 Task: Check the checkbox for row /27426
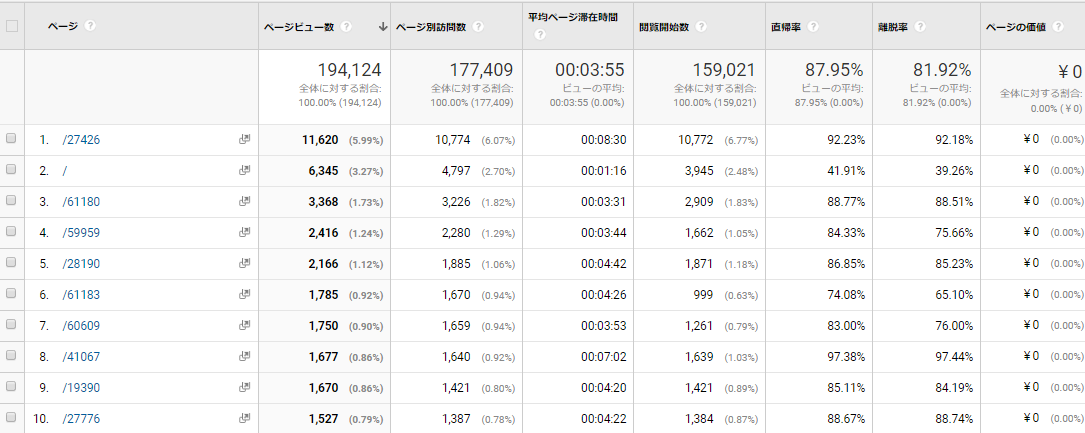tap(12, 140)
